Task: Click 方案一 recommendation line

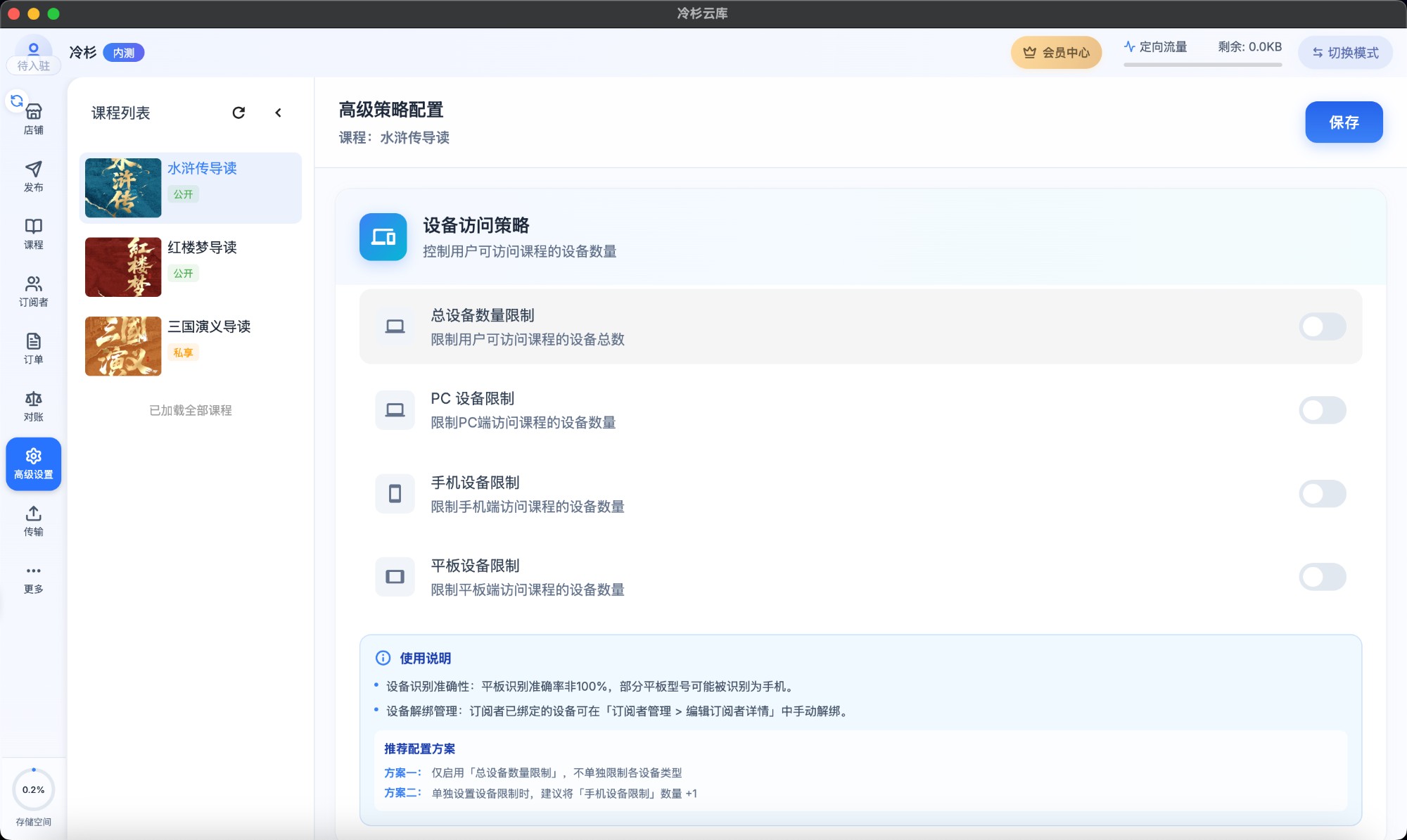Action: pyautogui.click(x=533, y=773)
